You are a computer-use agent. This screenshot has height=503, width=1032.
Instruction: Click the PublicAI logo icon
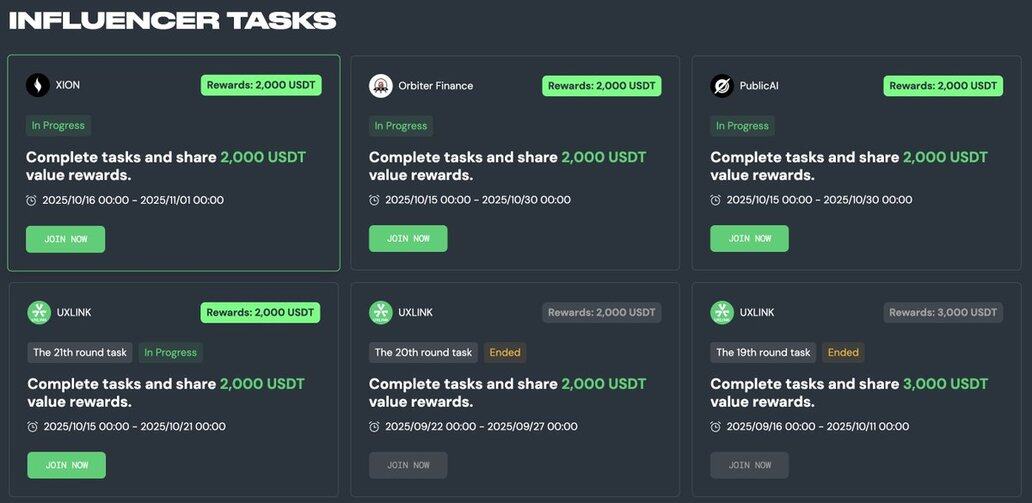[721, 86]
